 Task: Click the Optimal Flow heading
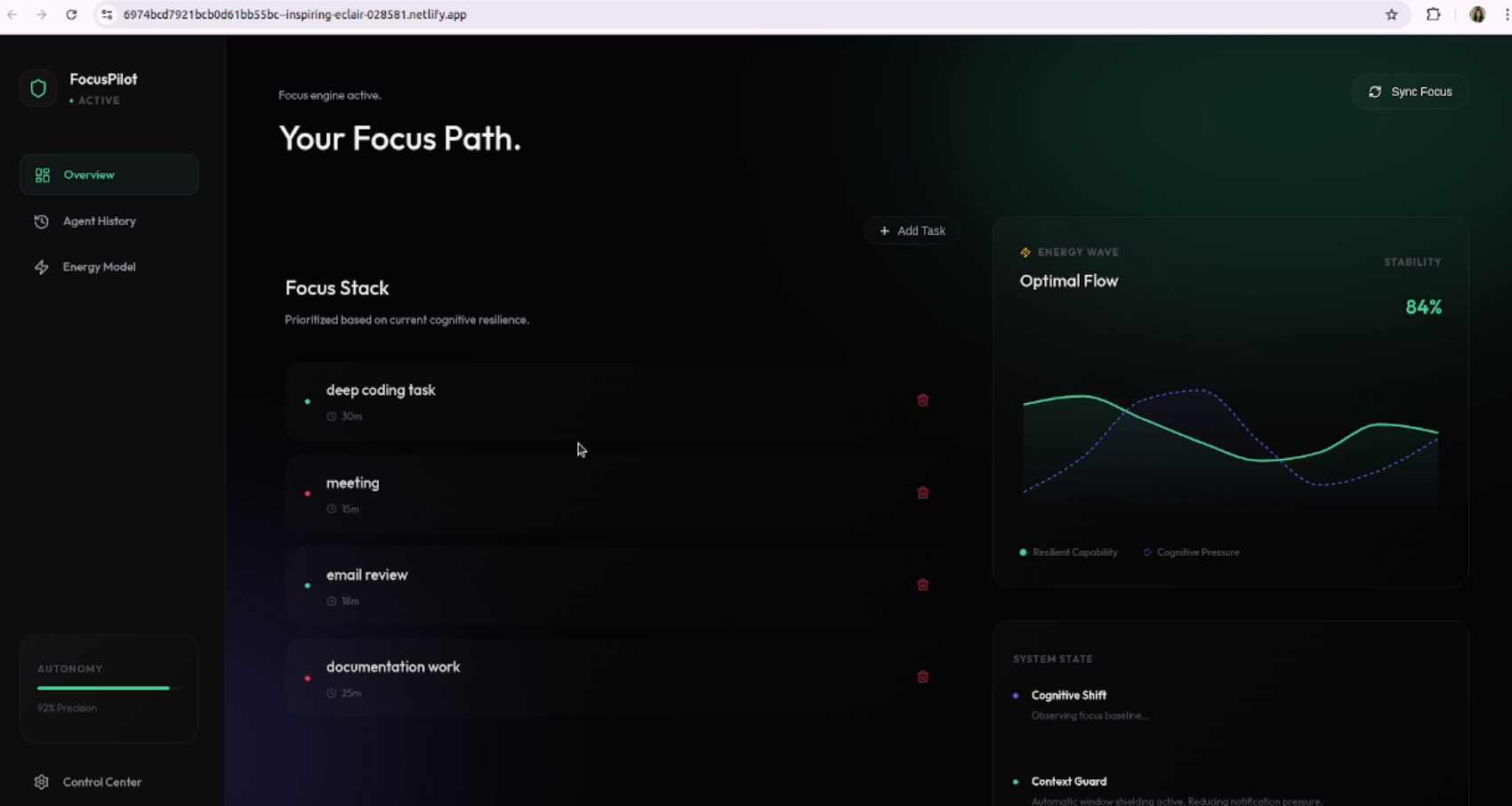[x=1068, y=281]
